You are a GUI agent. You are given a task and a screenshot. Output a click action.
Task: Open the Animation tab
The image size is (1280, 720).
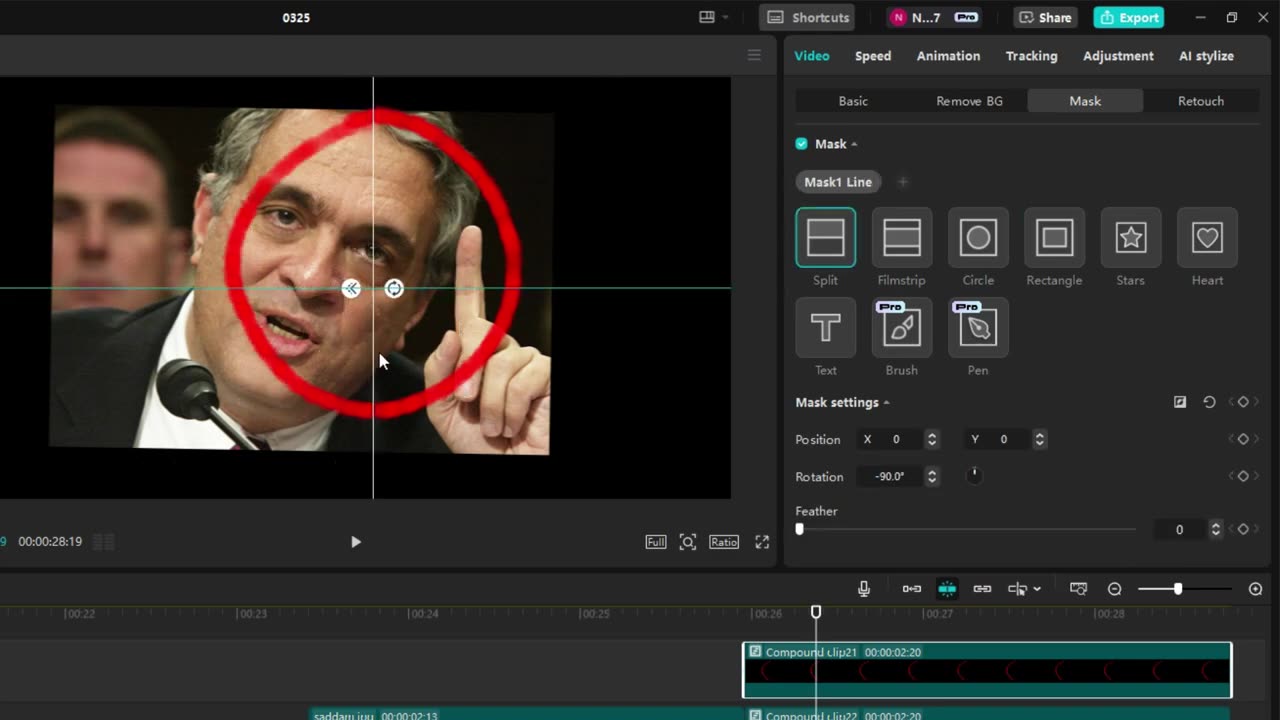pos(949,56)
